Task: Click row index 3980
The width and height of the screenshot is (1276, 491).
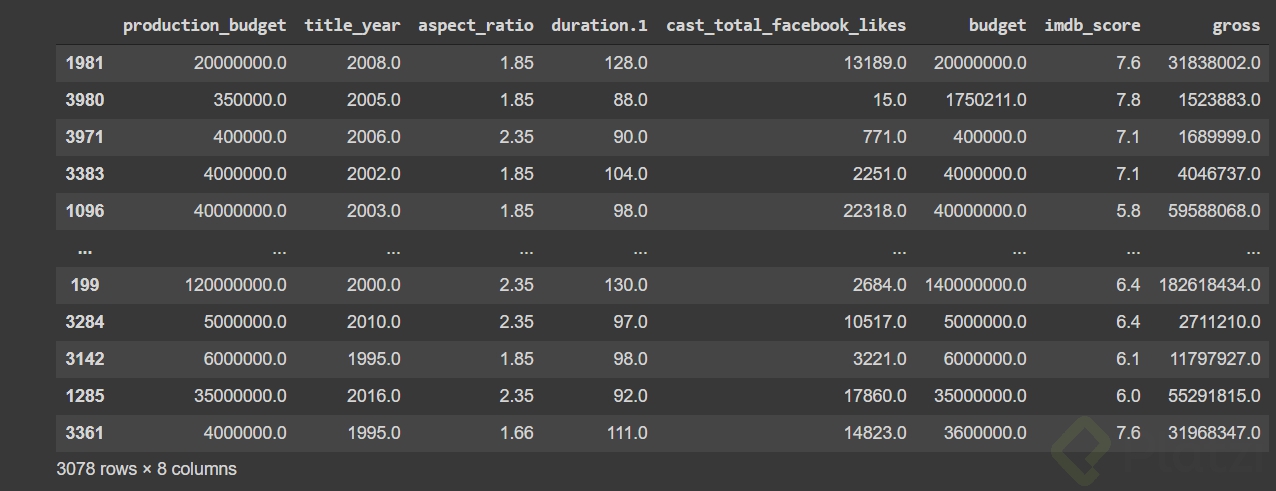Action: tap(85, 100)
